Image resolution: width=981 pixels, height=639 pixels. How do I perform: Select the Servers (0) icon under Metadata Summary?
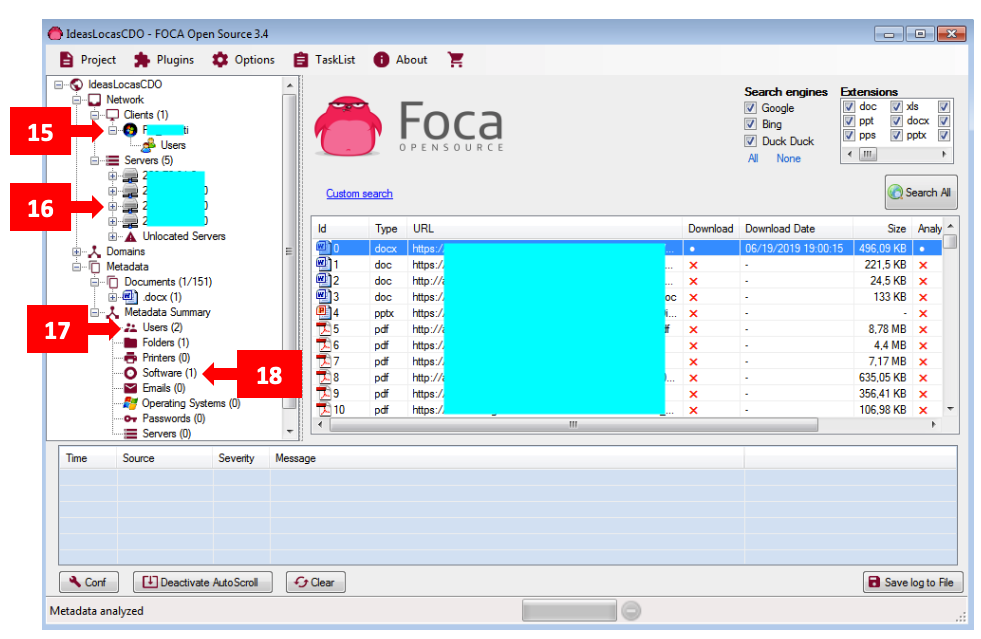130,434
